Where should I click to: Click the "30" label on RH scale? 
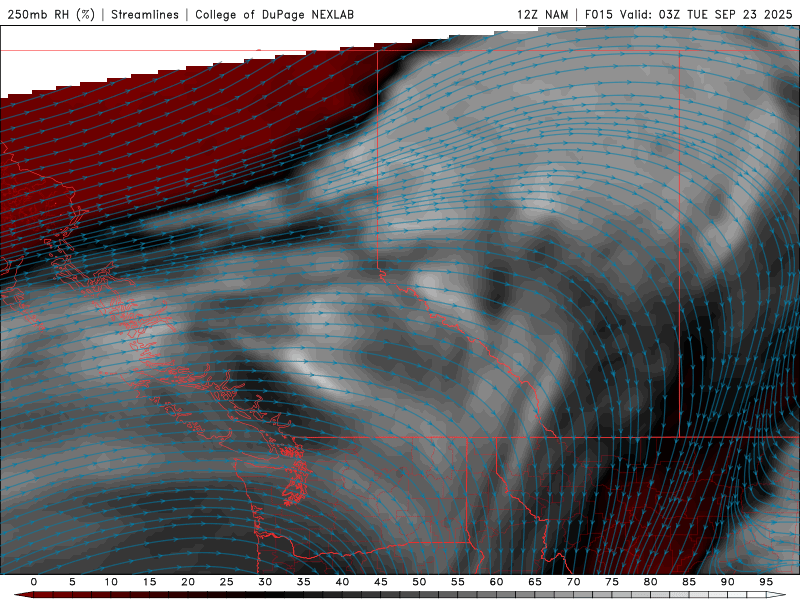click(265, 582)
